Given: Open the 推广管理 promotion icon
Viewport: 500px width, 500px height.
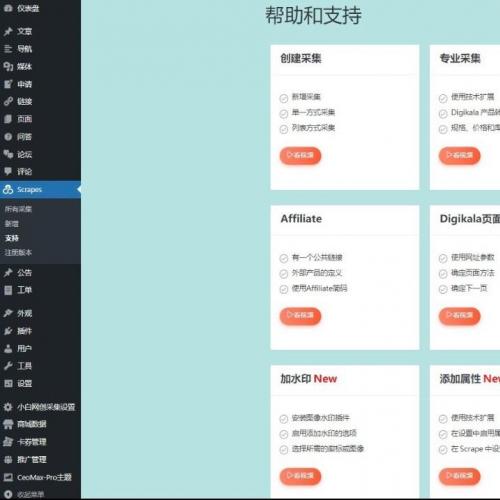Looking at the screenshot, I should [x=8, y=460].
